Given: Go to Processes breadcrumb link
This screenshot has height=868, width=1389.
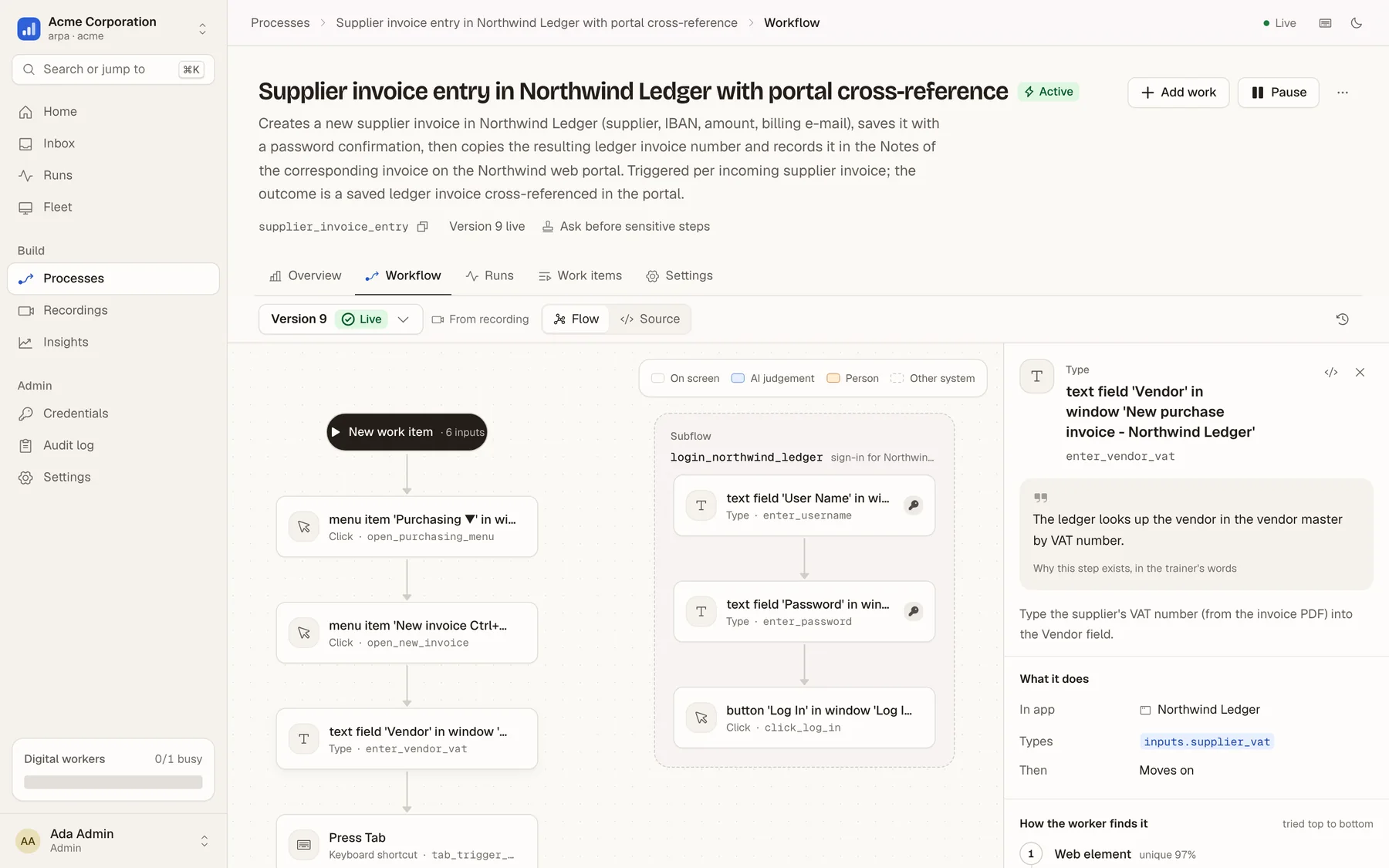Looking at the screenshot, I should tap(280, 23).
